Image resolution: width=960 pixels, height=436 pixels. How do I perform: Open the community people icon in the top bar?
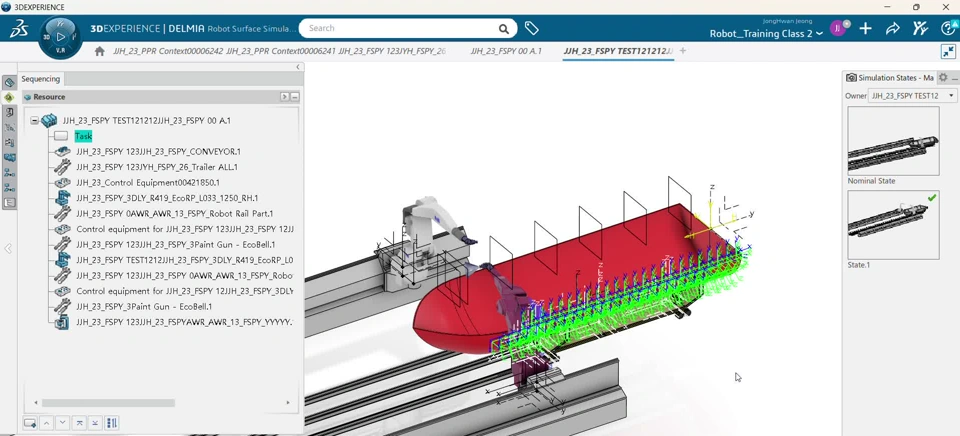point(920,28)
